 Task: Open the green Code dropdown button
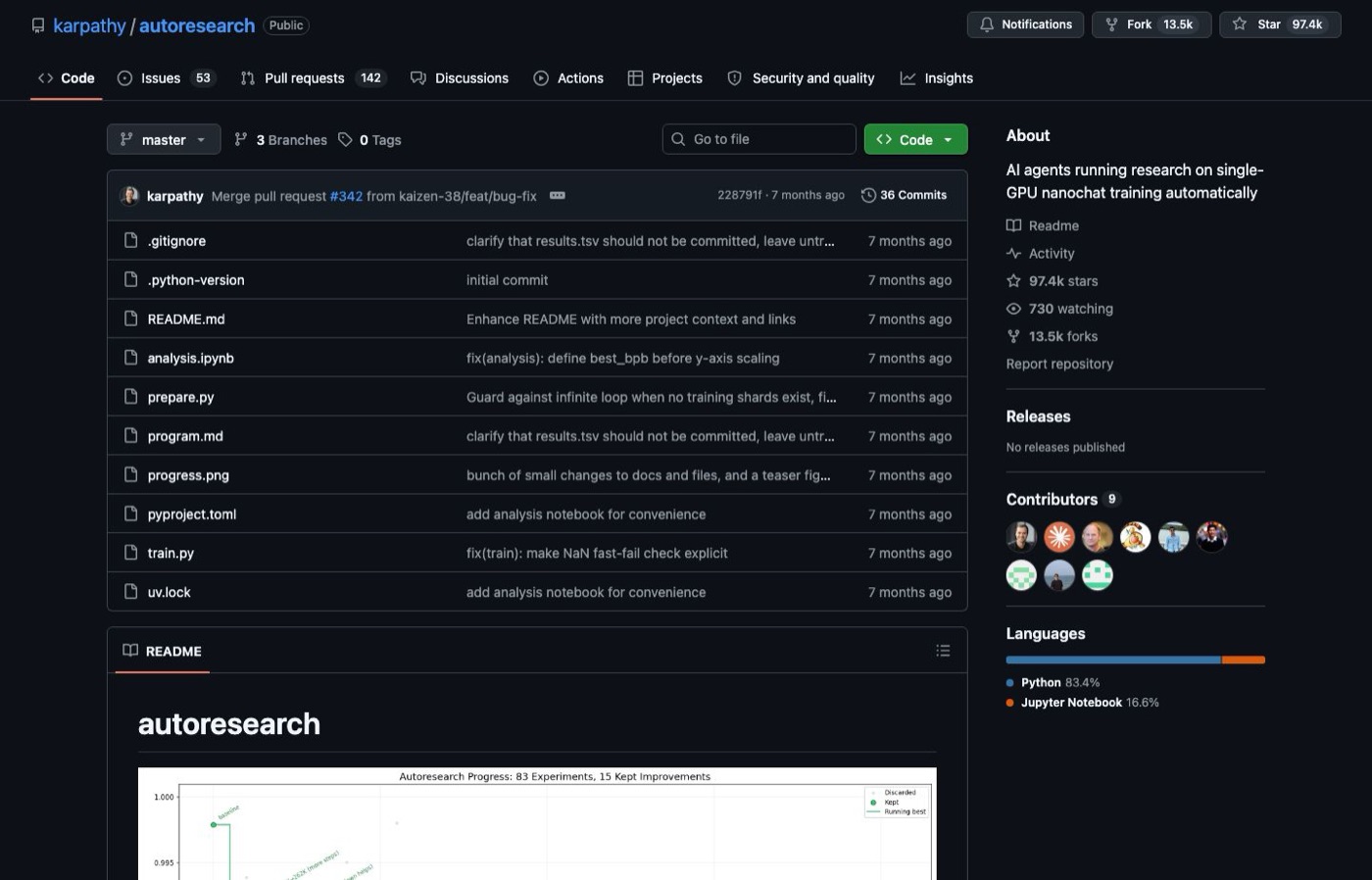pyautogui.click(x=915, y=139)
